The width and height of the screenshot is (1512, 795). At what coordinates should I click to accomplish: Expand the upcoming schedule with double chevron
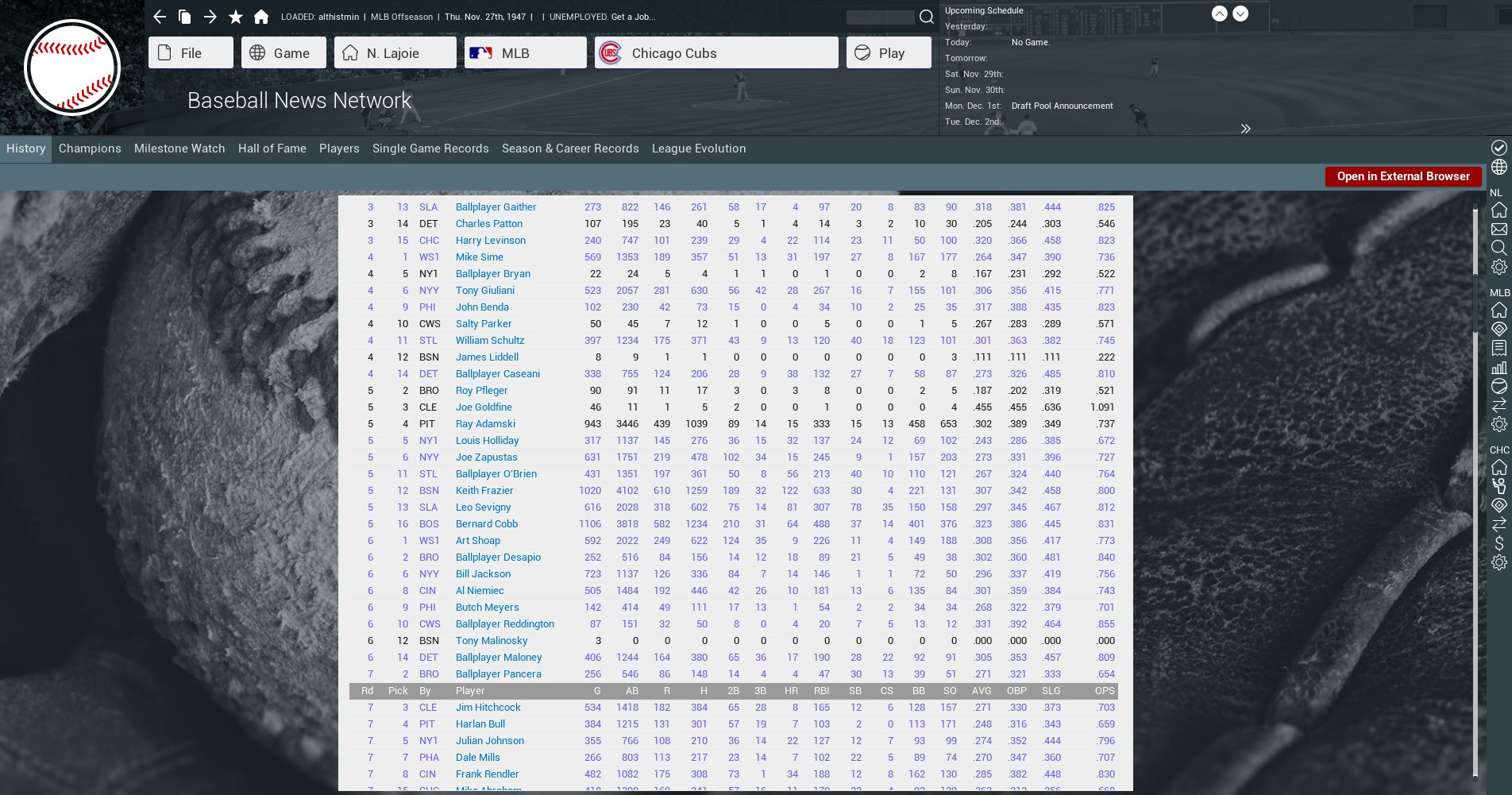pos(1245,129)
